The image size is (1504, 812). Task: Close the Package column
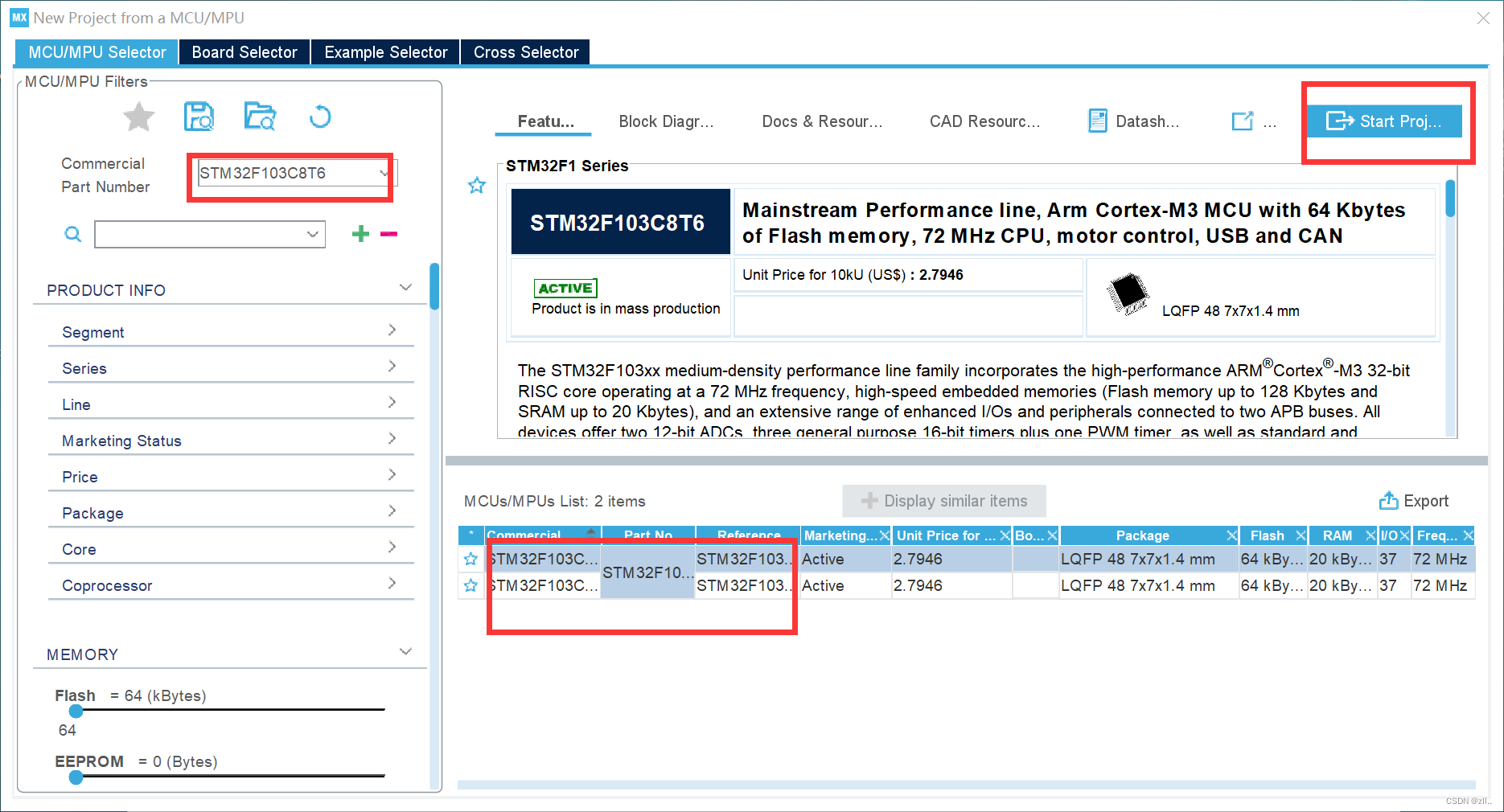coord(1231,535)
